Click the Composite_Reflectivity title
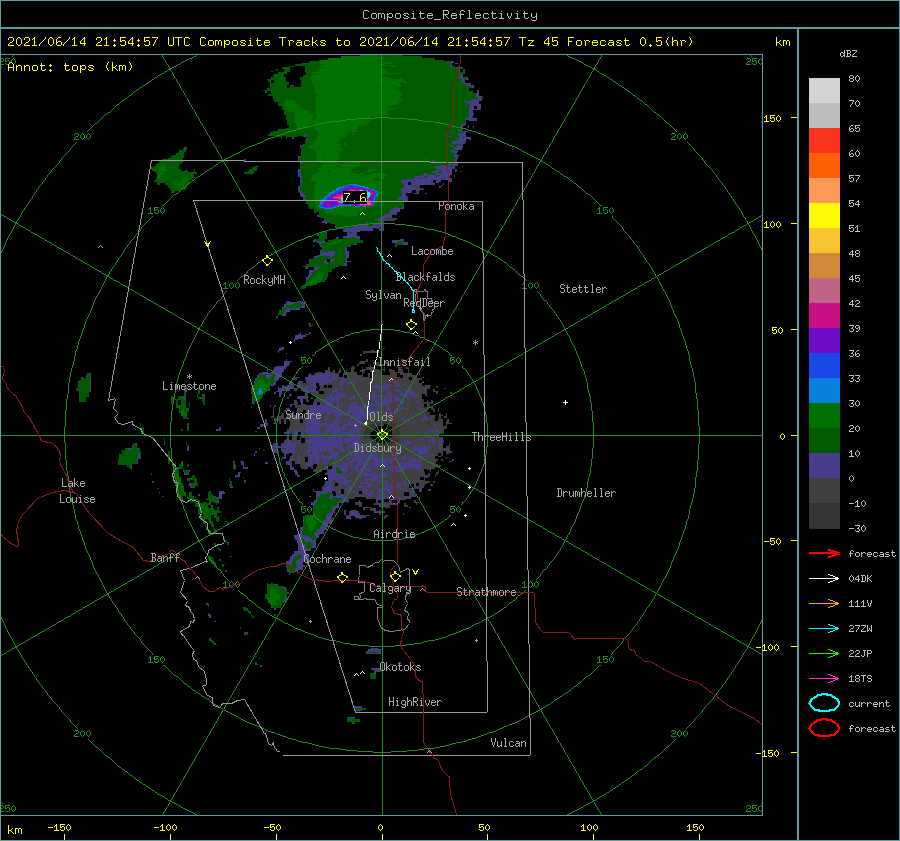This screenshot has height=841, width=900. [x=449, y=15]
